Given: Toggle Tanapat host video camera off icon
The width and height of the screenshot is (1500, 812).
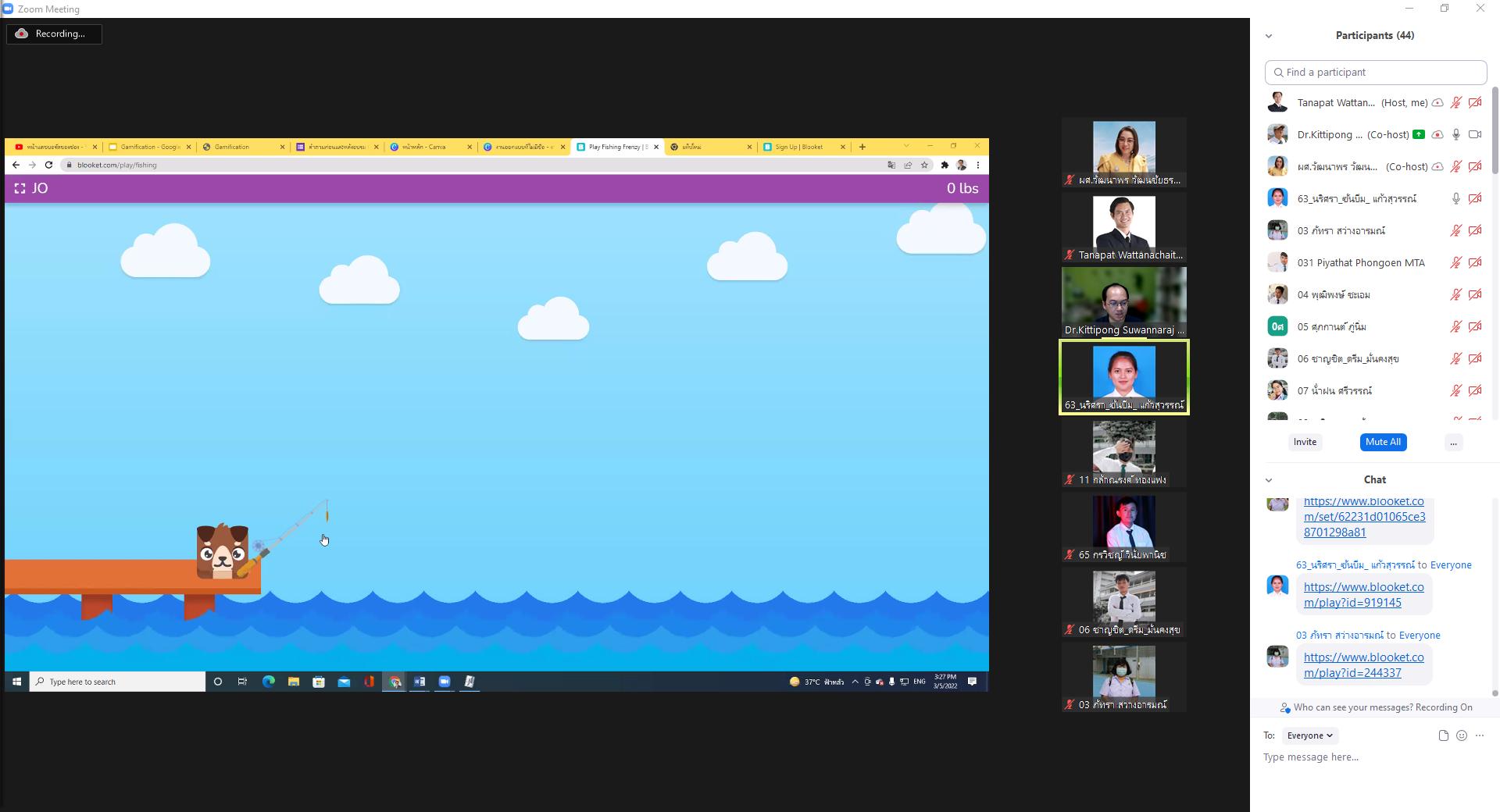Looking at the screenshot, I should (x=1475, y=102).
